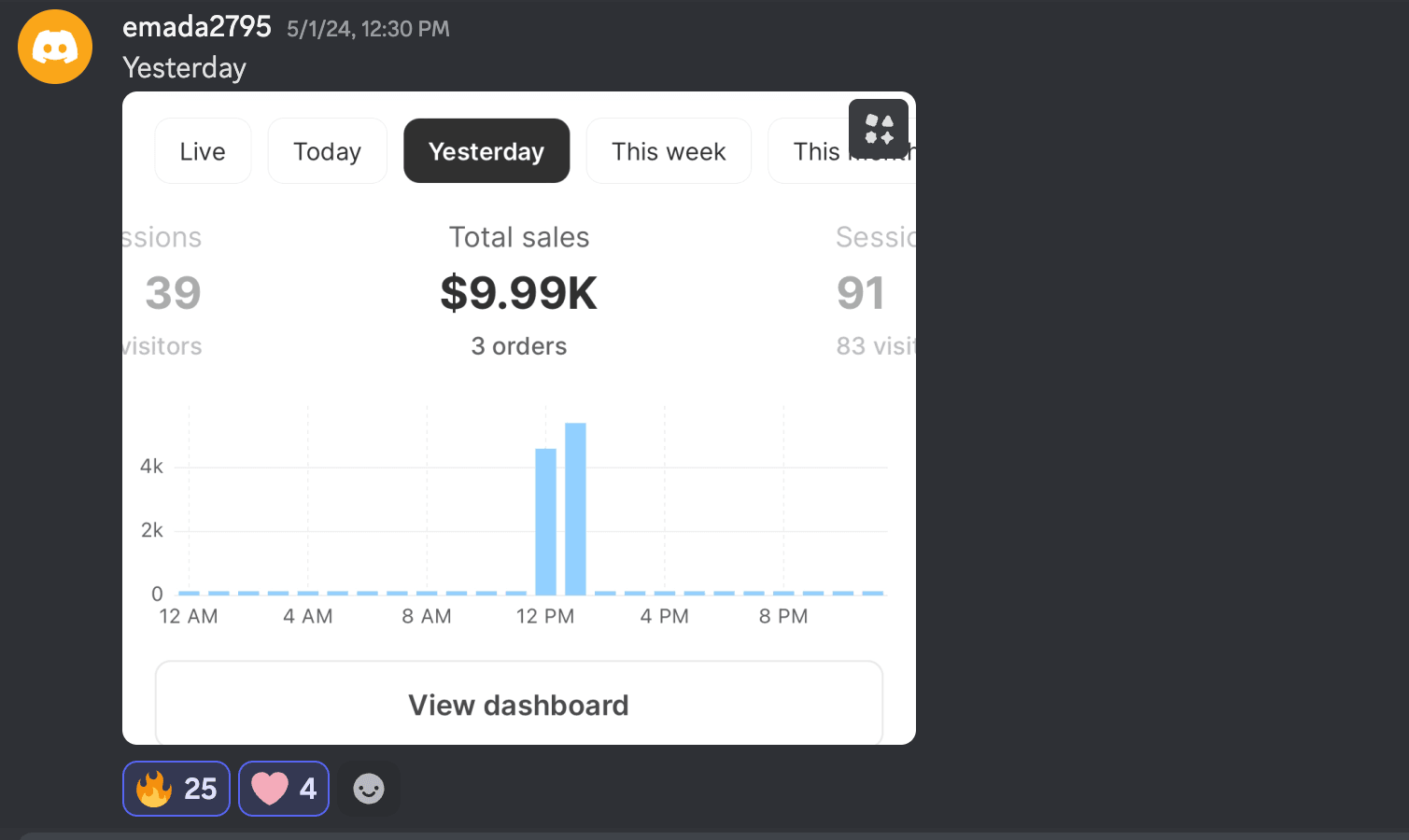Viewport: 1409px width, 840px height.
Task: Select the Today tab
Action: (327, 151)
